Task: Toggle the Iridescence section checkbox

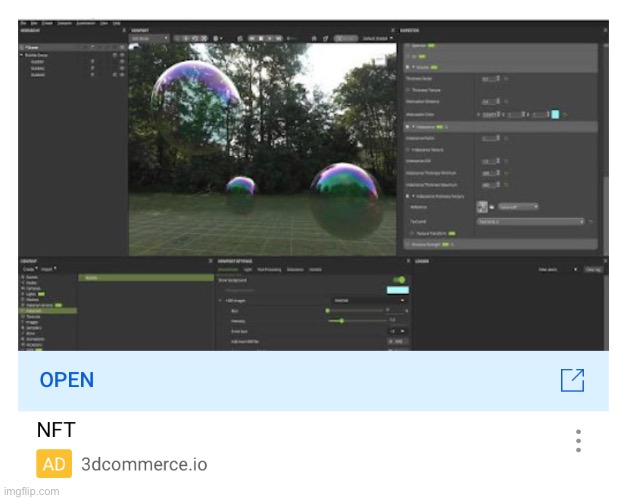Action: click(407, 128)
